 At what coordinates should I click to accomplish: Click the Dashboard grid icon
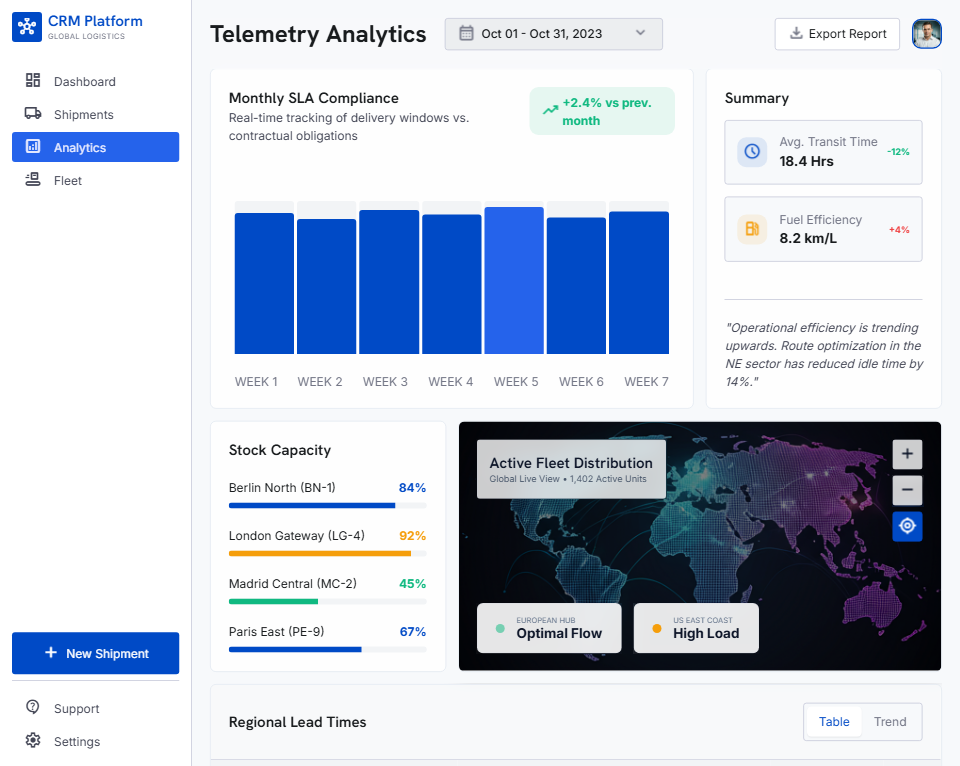(x=33, y=81)
